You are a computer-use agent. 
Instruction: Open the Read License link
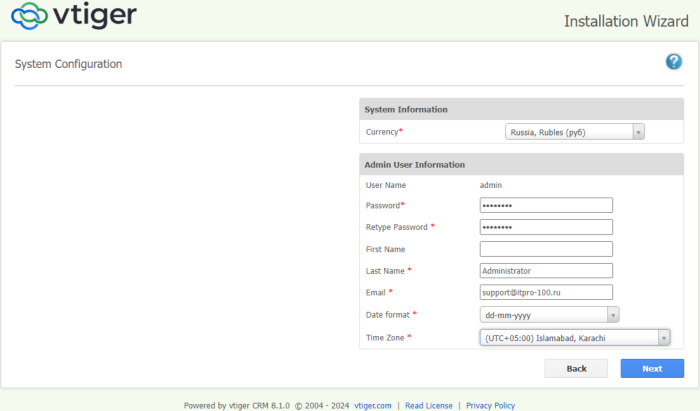(430, 405)
